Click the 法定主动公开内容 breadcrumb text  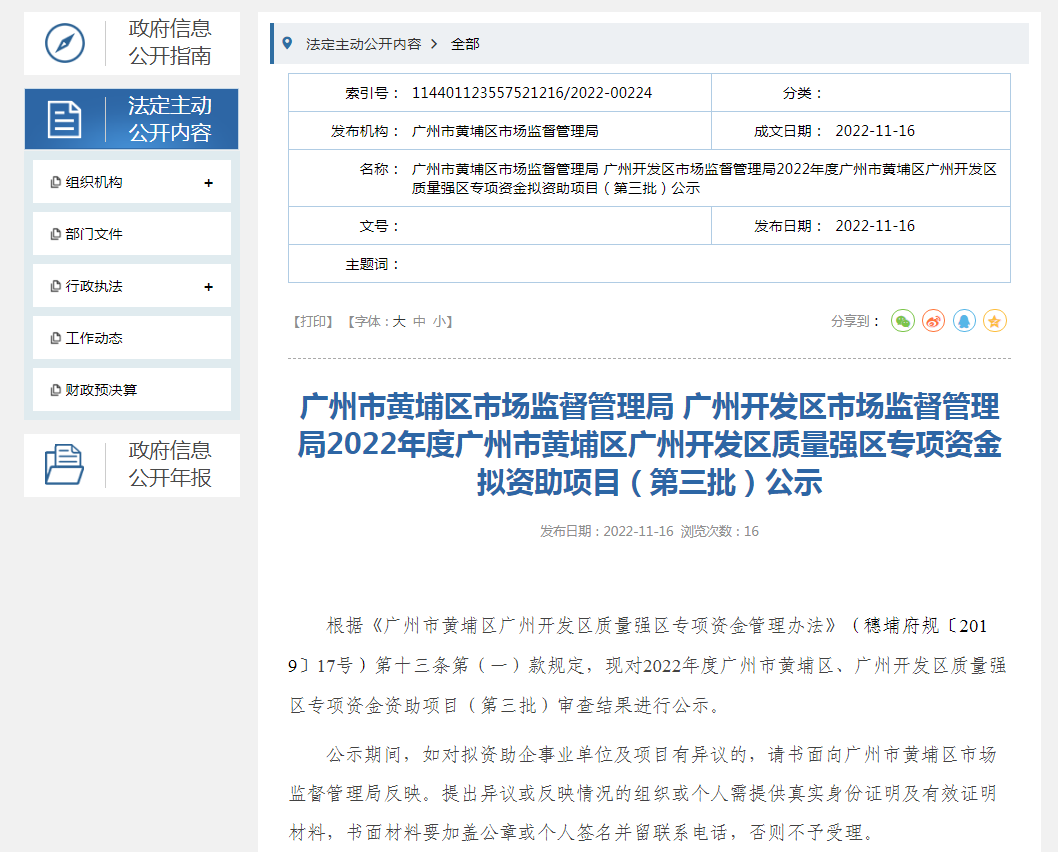pos(363,44)
